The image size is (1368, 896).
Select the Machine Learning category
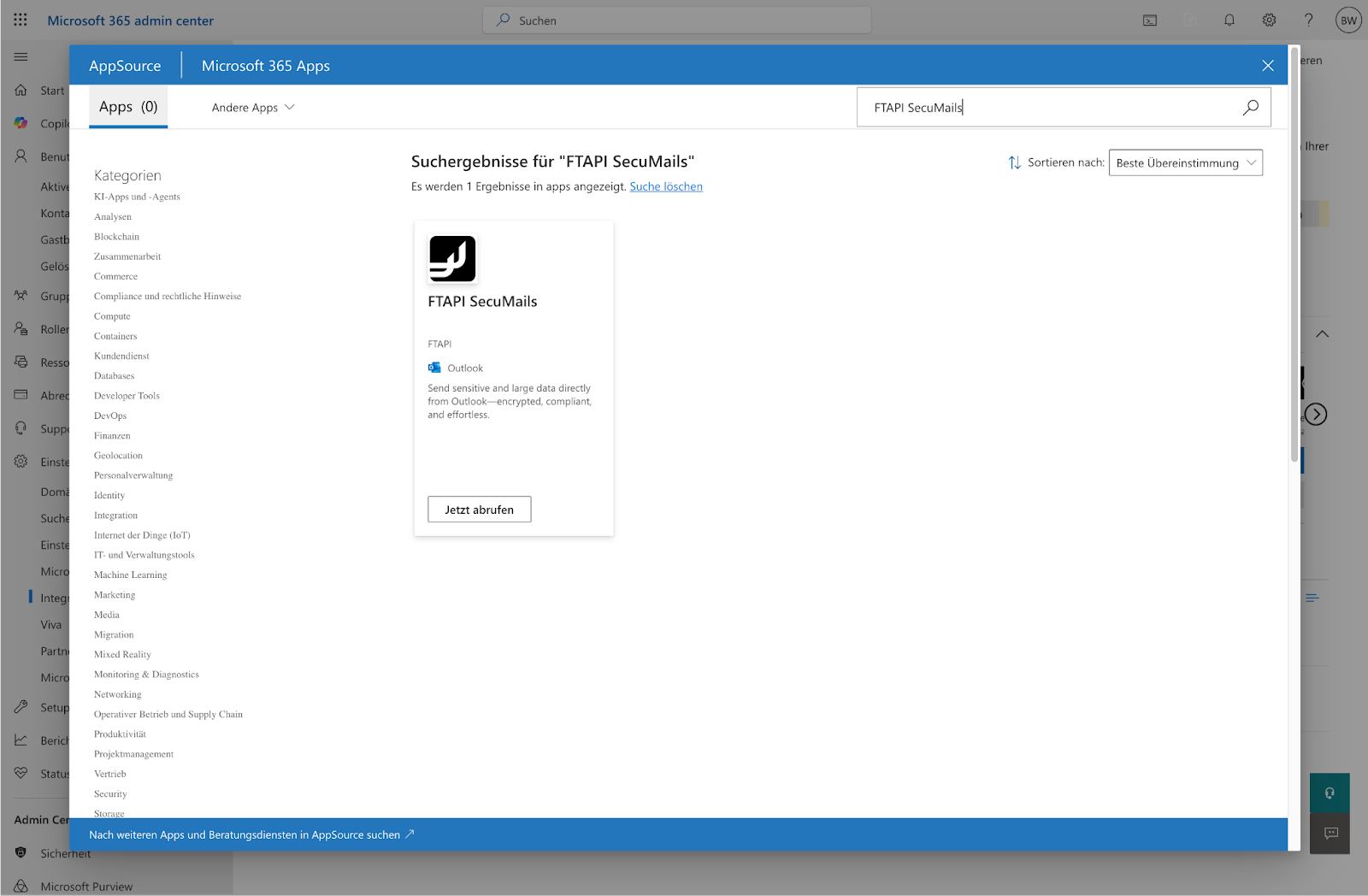point(131,575)
